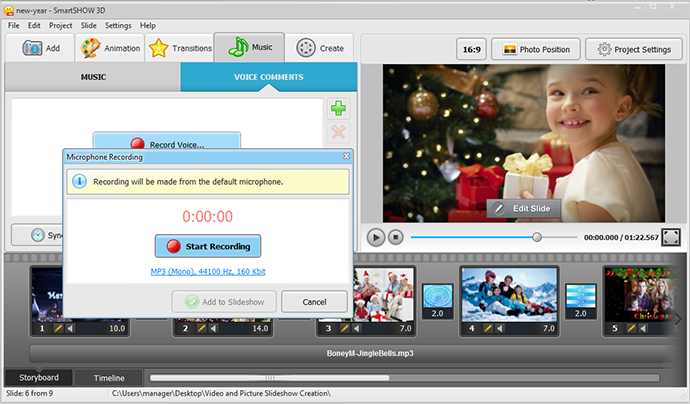Open the Help menu
Image resolution: width=690 pixels, height=404 pixels.
pos(147,26)
